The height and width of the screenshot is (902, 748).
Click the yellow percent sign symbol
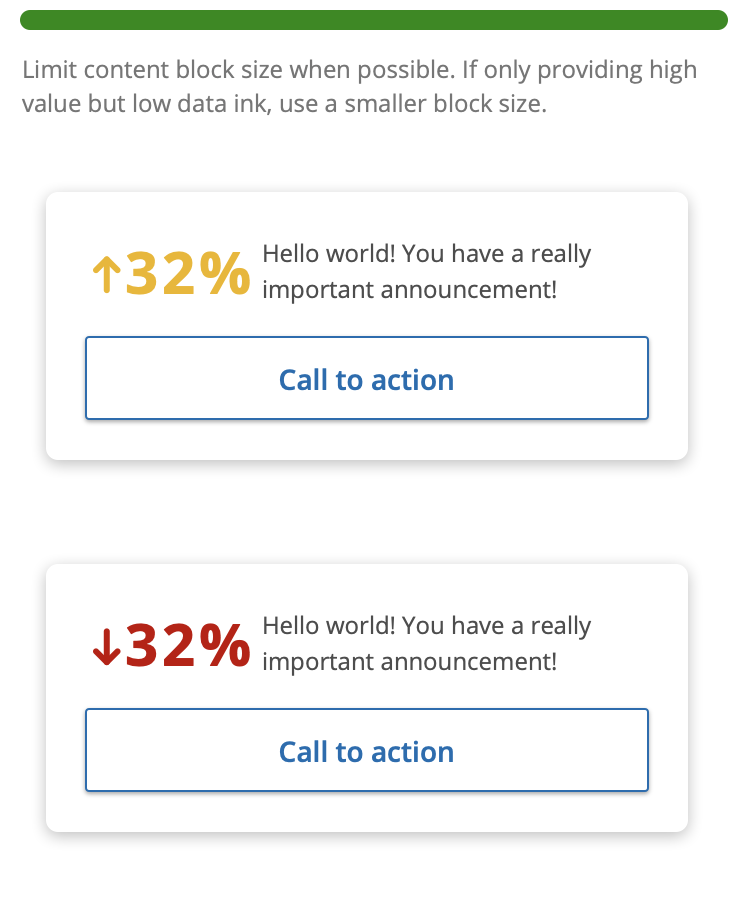pyautogui.click(x=225, y=274)
